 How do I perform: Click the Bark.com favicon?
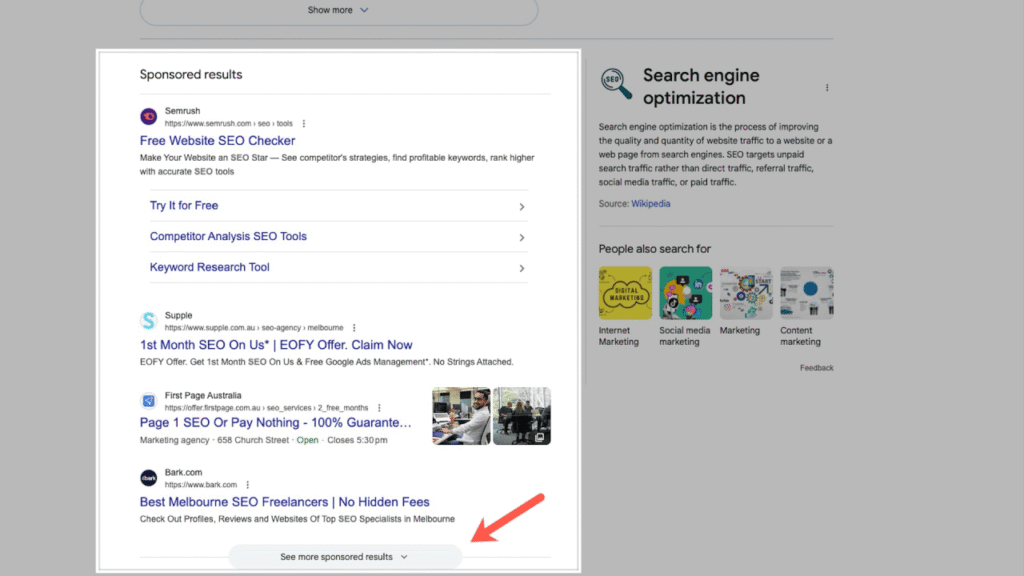pyautogui.click(x=148, y=478)
